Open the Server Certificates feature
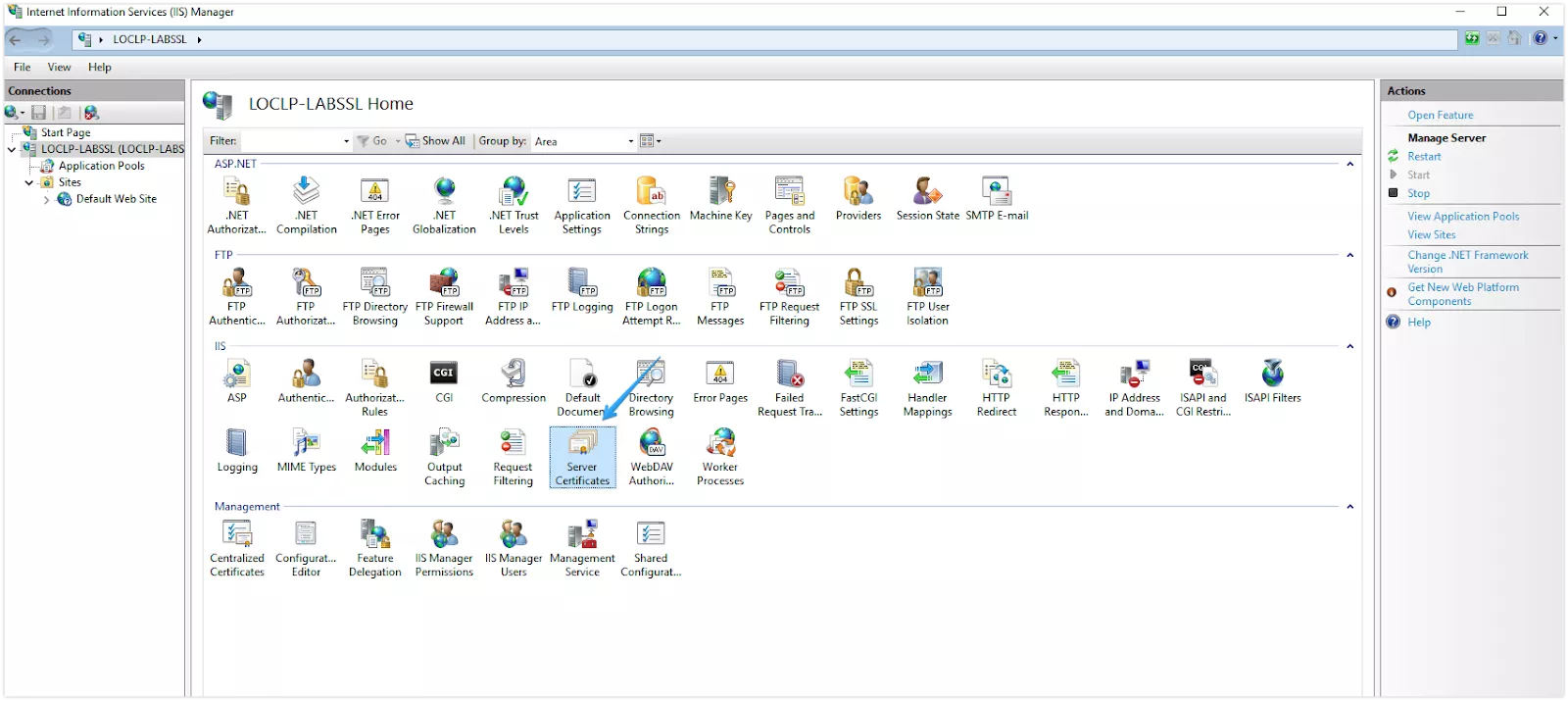Image resolution: width=1568 pixels, height=701 pixels. (582, 457)
